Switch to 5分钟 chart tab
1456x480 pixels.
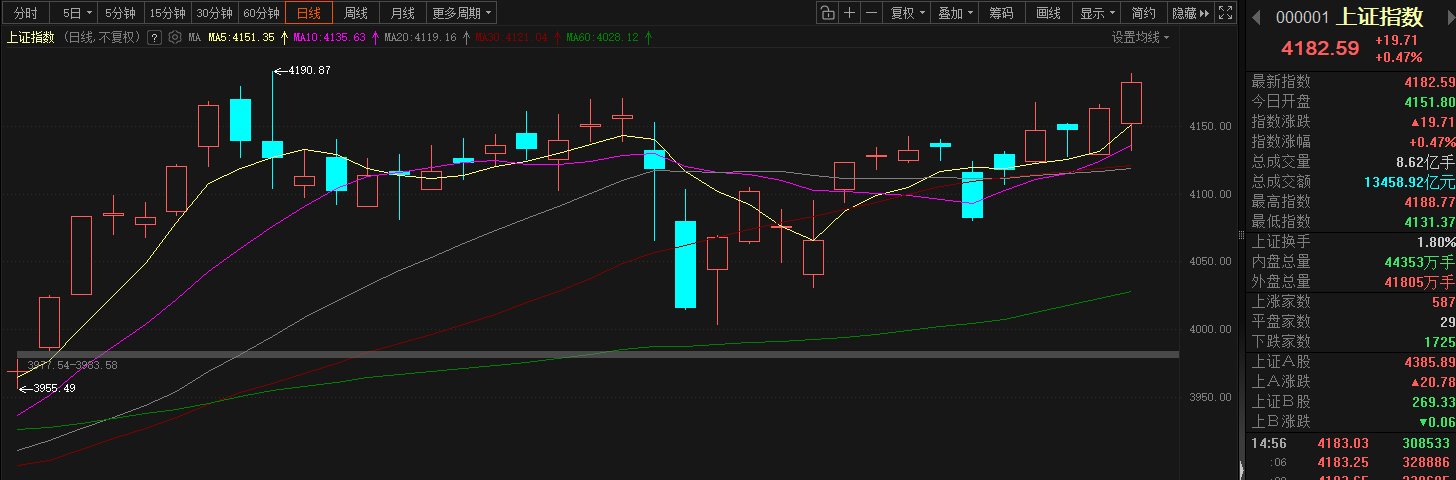121,13
